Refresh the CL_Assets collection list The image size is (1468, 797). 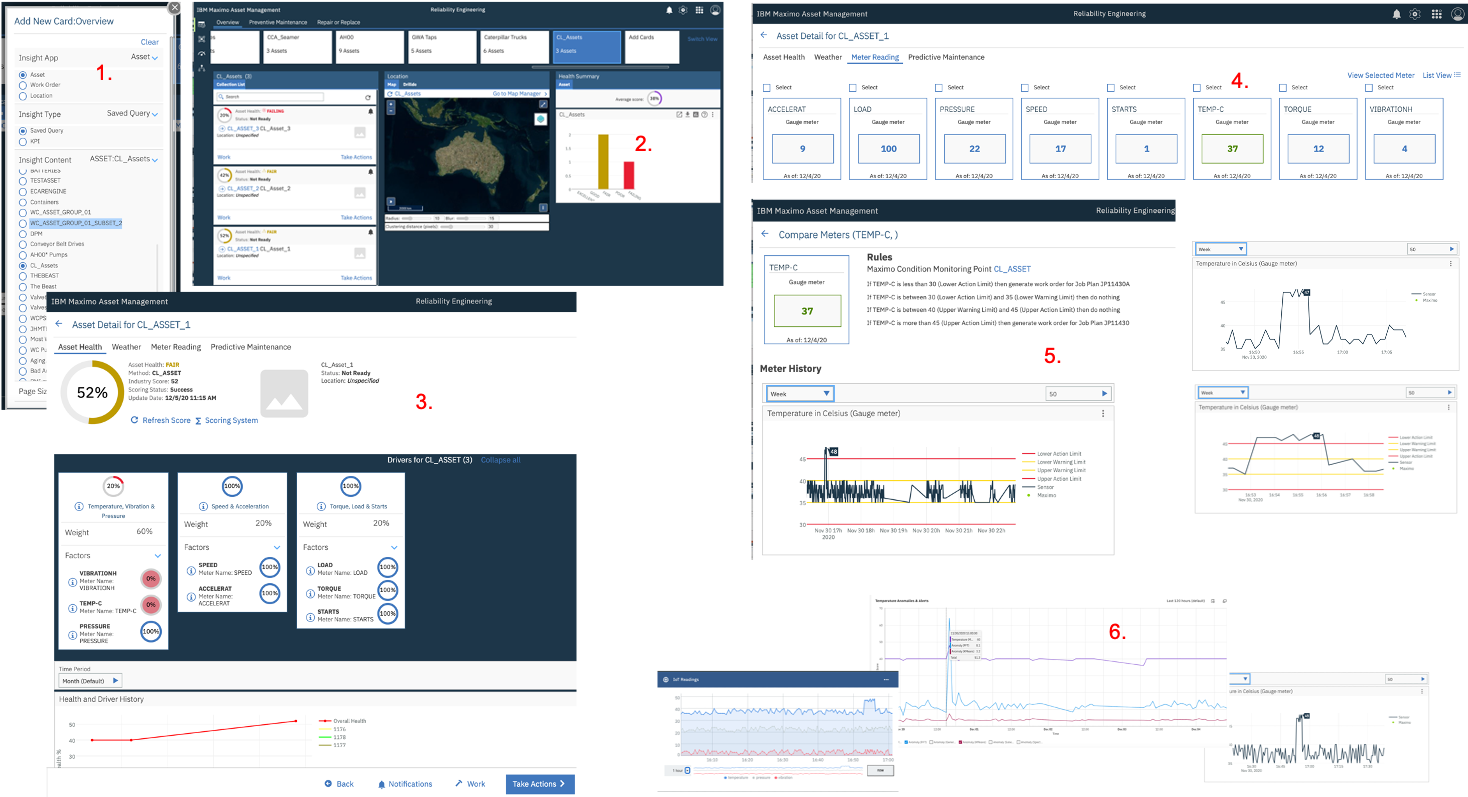point(368,97)
